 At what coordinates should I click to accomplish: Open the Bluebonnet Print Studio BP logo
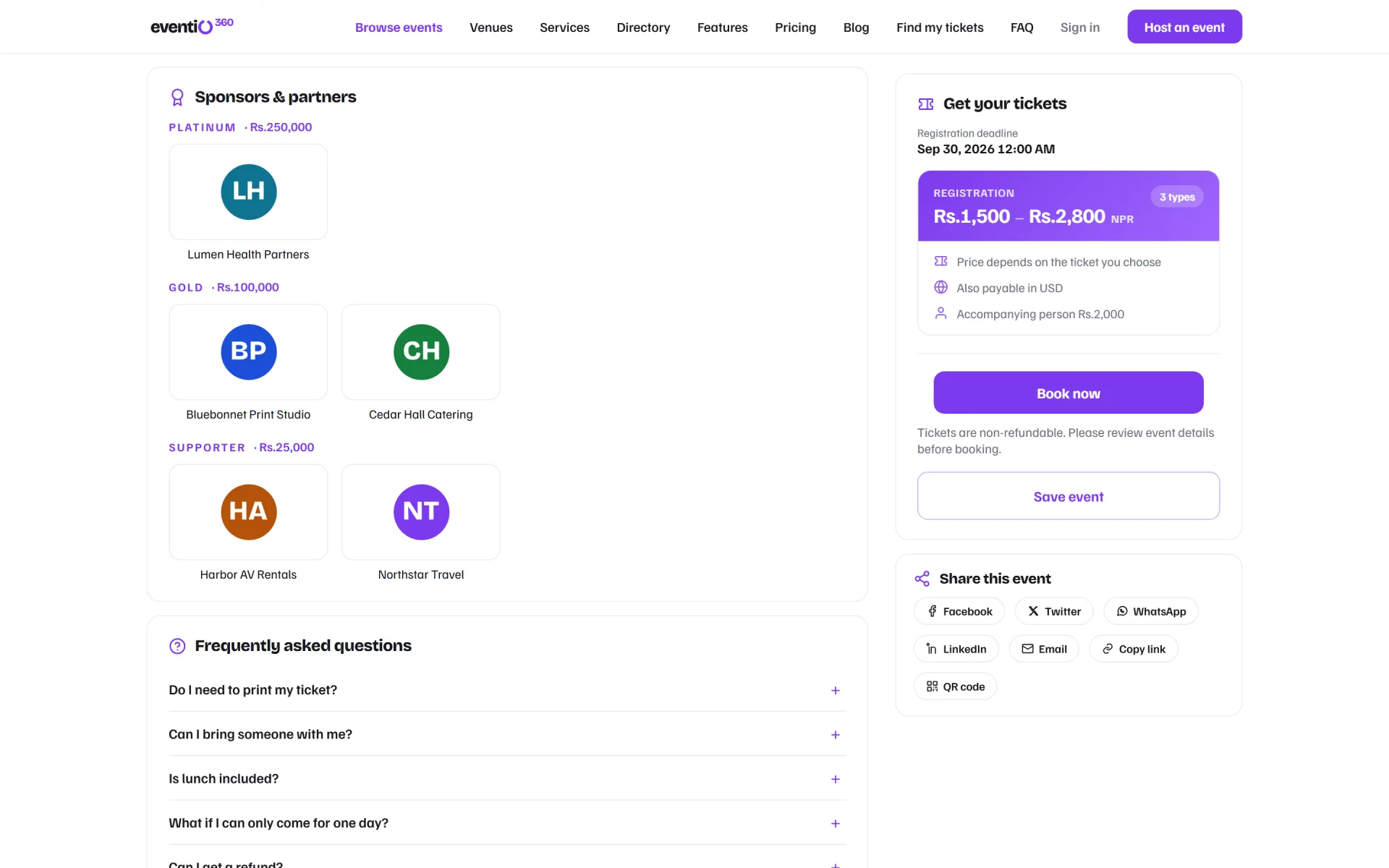(x=248, y=352)
